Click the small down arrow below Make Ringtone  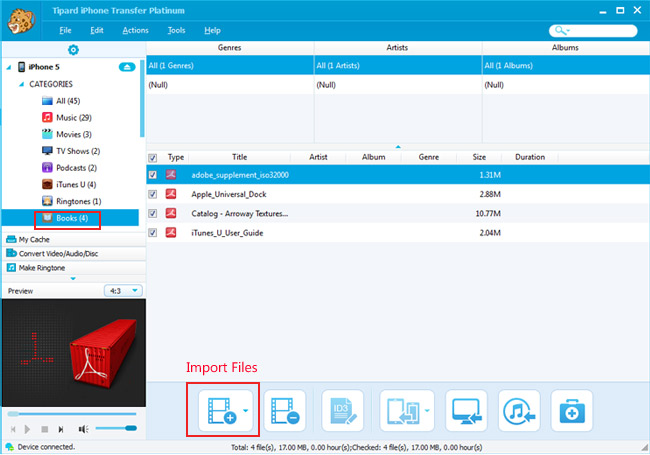coord(73,278)
